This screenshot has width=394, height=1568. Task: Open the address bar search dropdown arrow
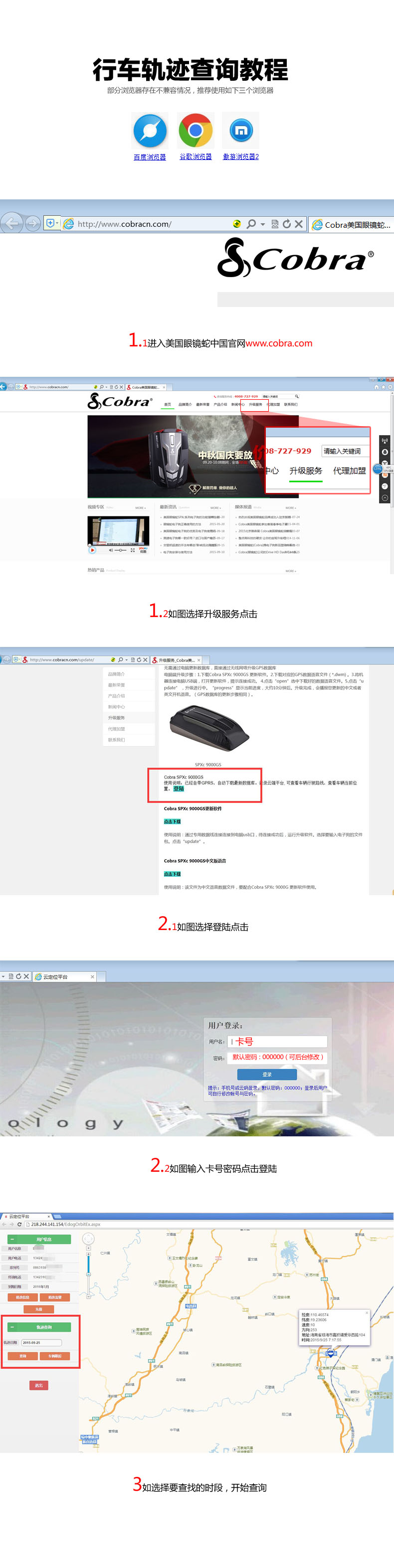(x=262, y=225)
